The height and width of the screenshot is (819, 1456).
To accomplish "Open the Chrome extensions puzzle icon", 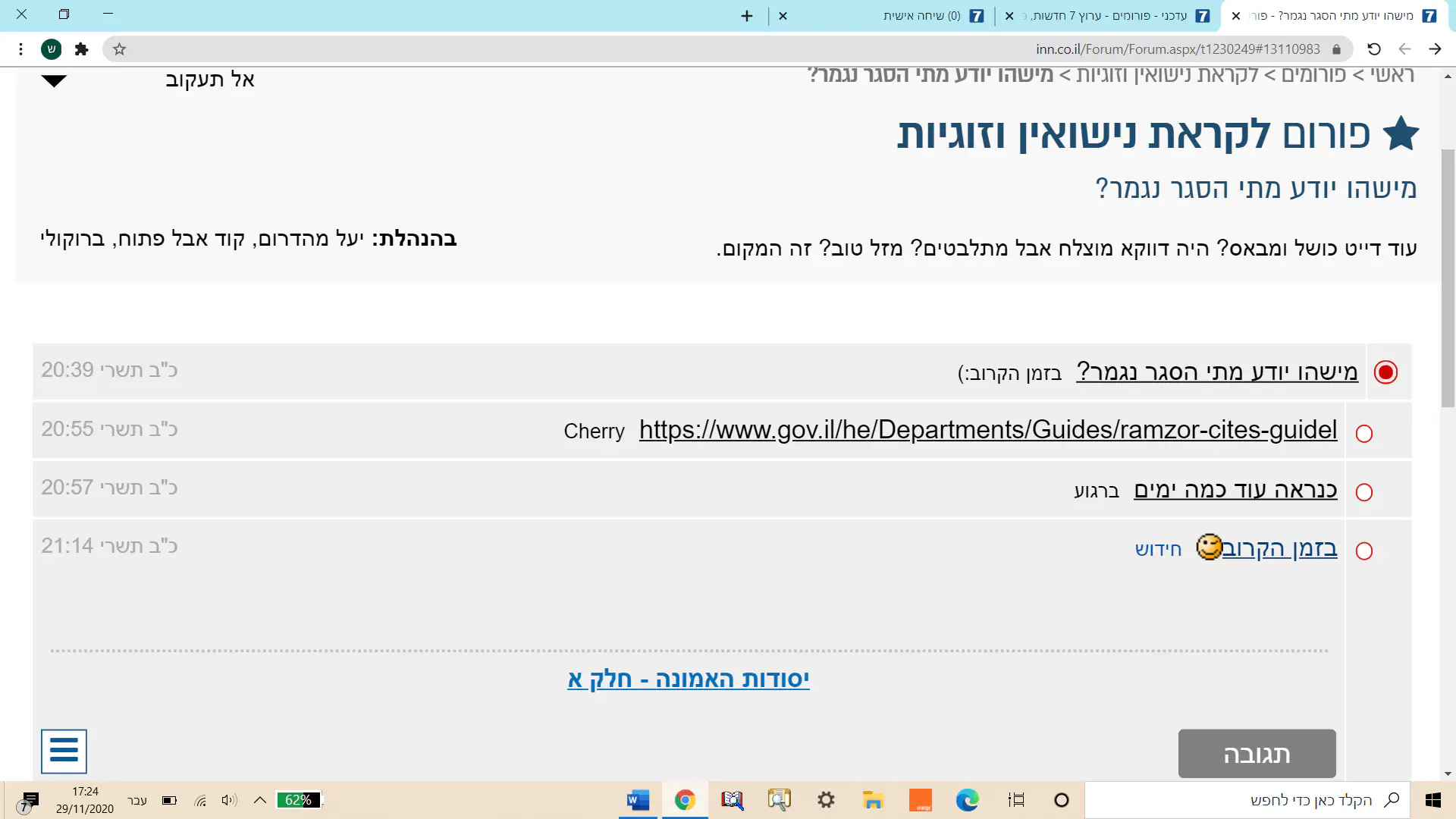I will [81, 49].
